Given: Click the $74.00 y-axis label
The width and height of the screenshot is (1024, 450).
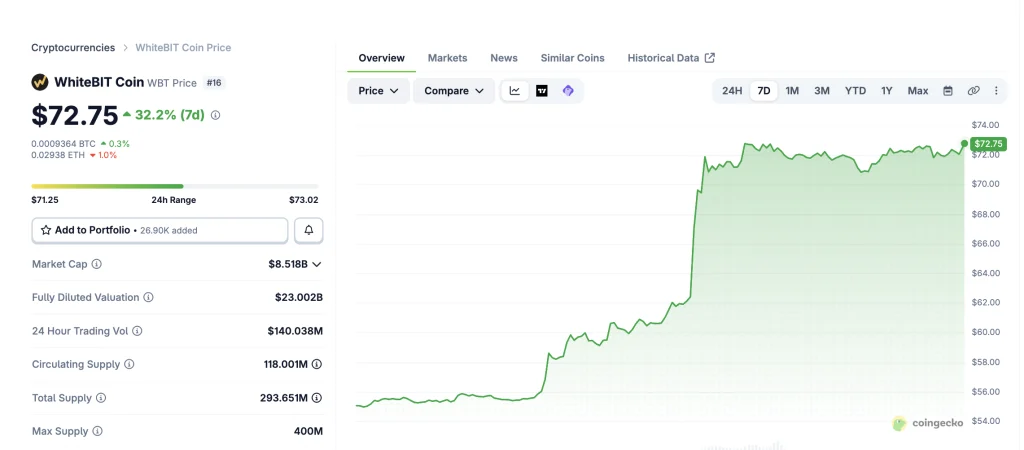Looking at the screenshot, I should [x=985, y=125].
